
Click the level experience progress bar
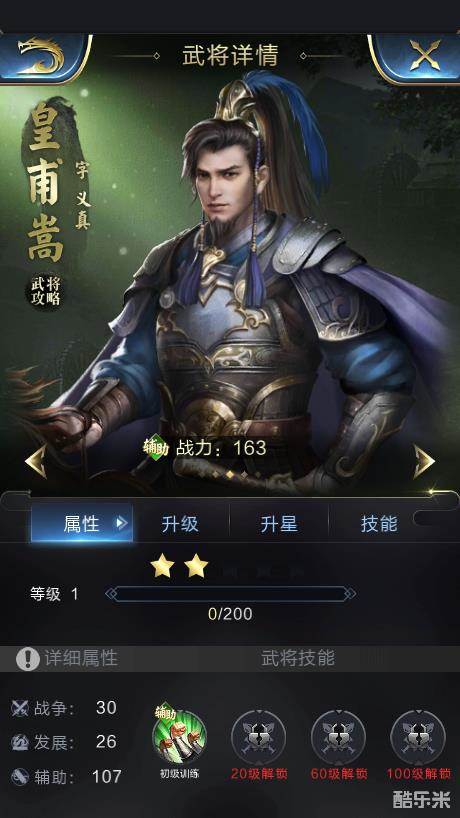230,594
